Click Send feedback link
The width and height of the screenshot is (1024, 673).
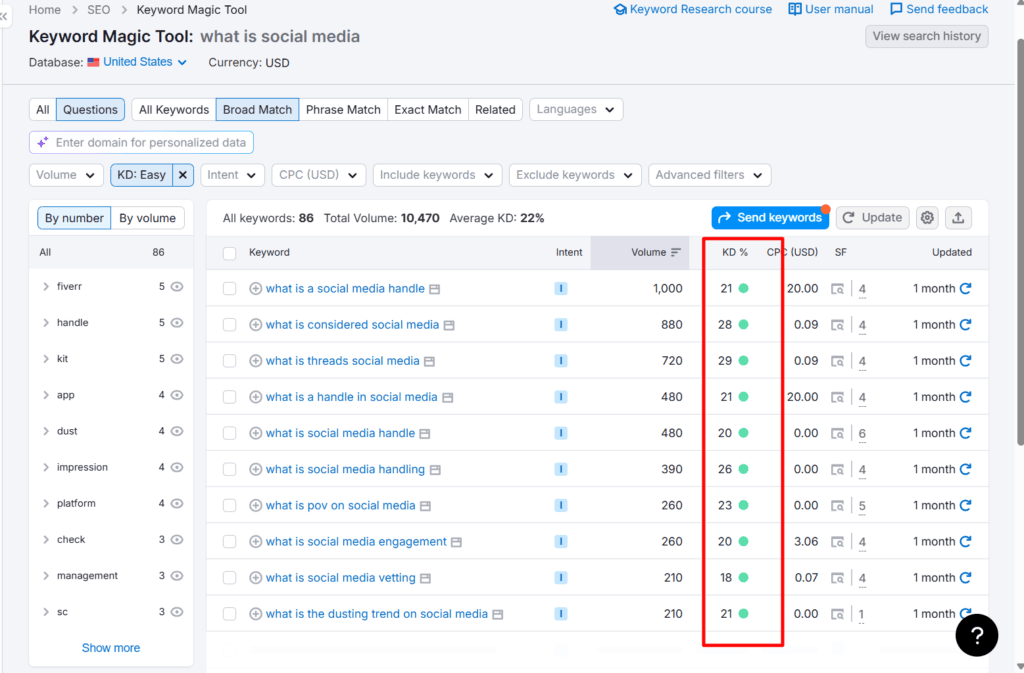pos(939,10)
